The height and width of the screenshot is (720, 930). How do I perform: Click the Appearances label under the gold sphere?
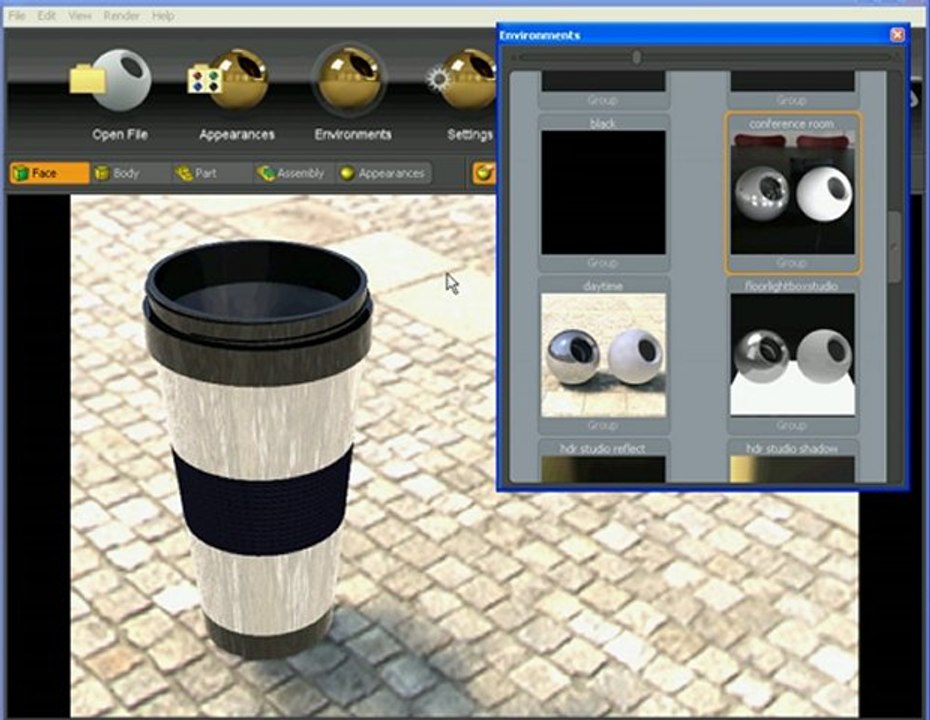click(237, 135)
